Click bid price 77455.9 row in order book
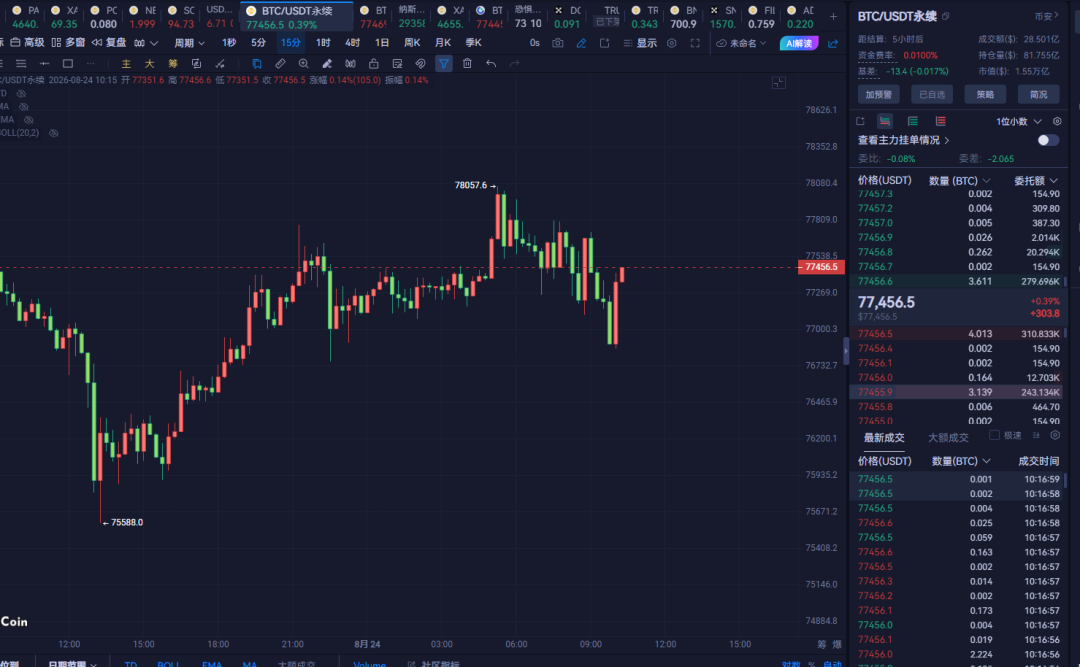This screenshot has width=1080, height=667. [x=957, y=392]
